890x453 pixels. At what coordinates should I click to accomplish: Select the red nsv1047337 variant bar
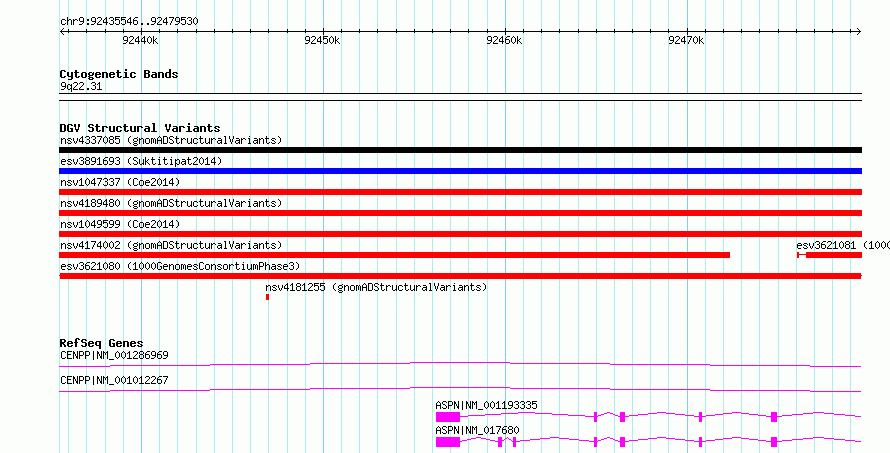(x=460, y=192)
